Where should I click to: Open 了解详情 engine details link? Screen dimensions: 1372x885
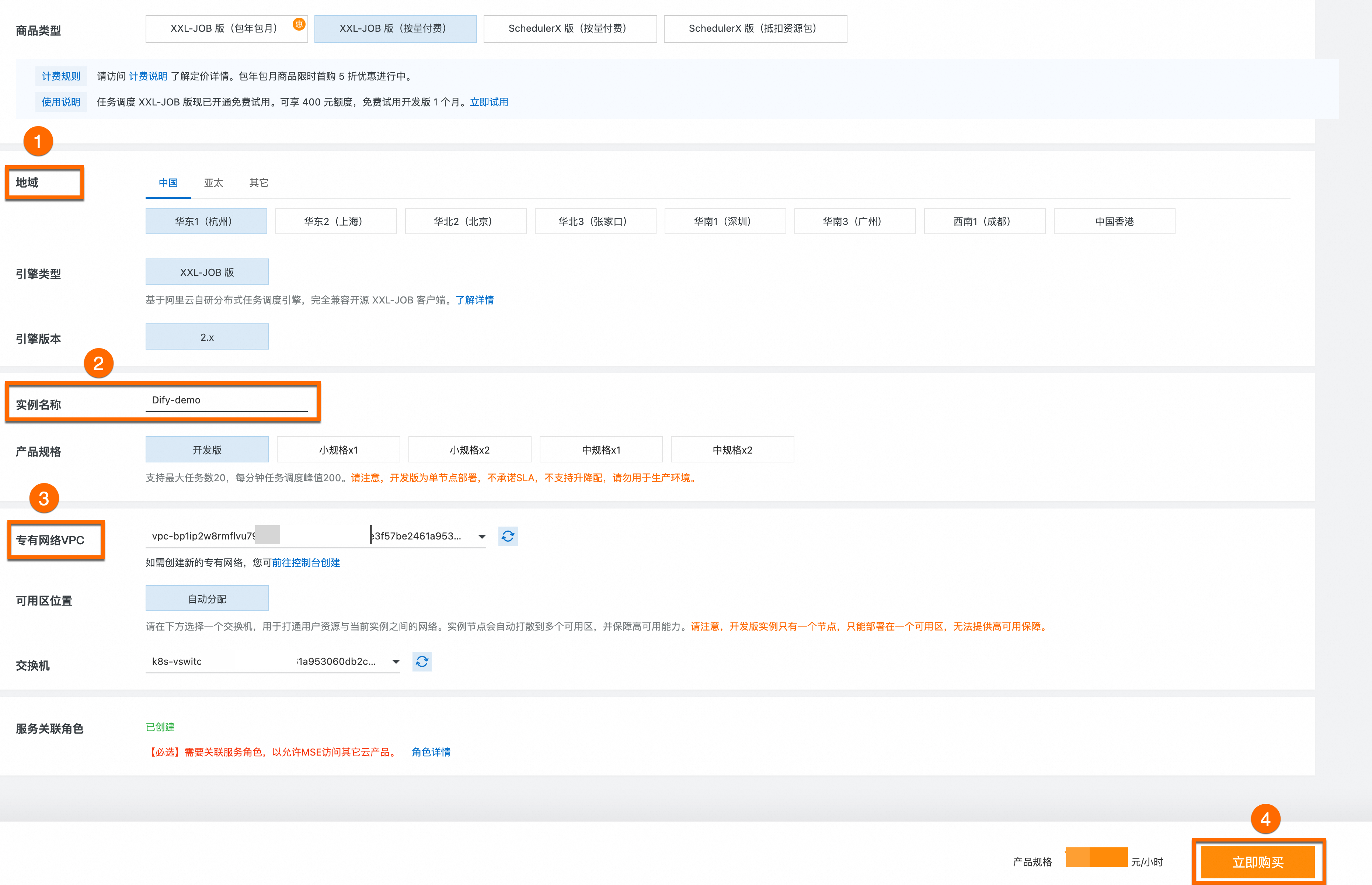click(474, 300)
